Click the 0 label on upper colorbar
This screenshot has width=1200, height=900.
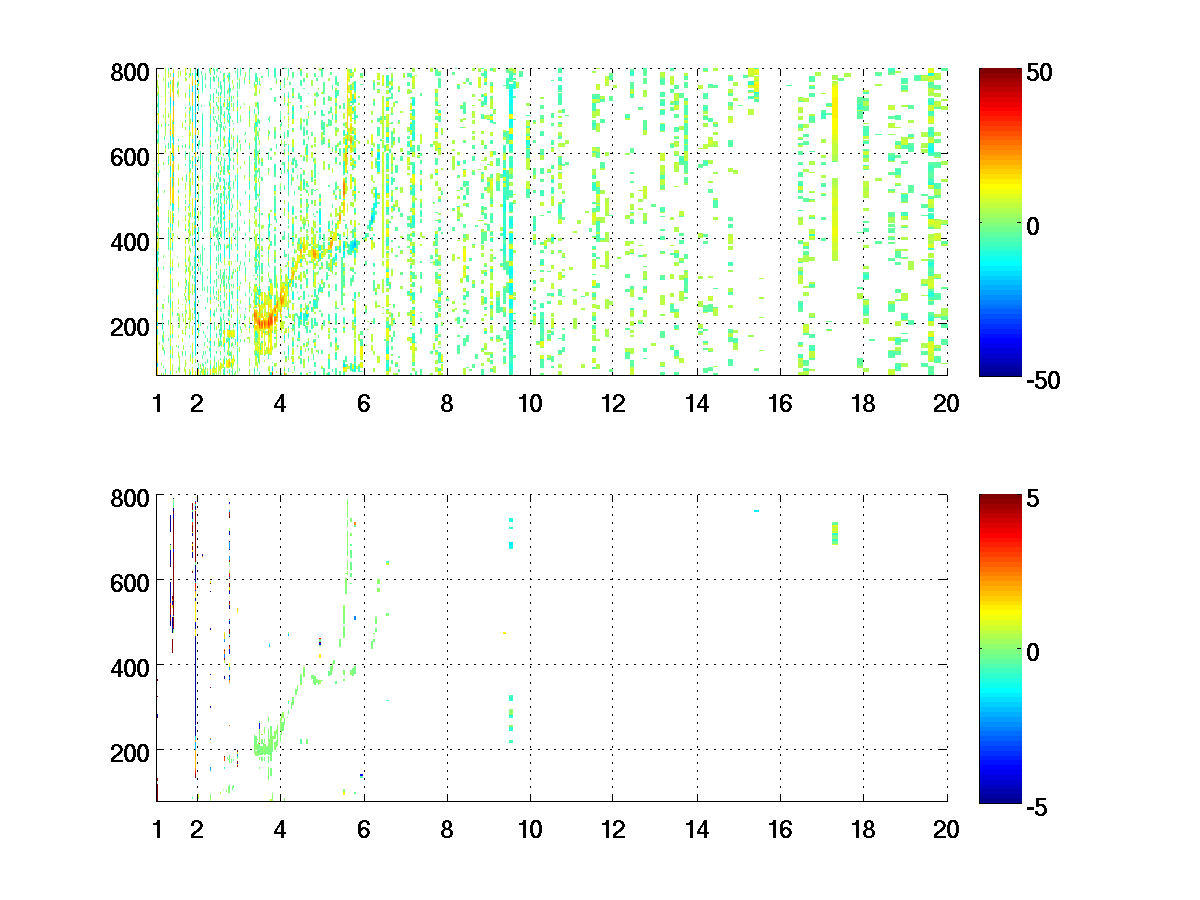coord(1033,226)
